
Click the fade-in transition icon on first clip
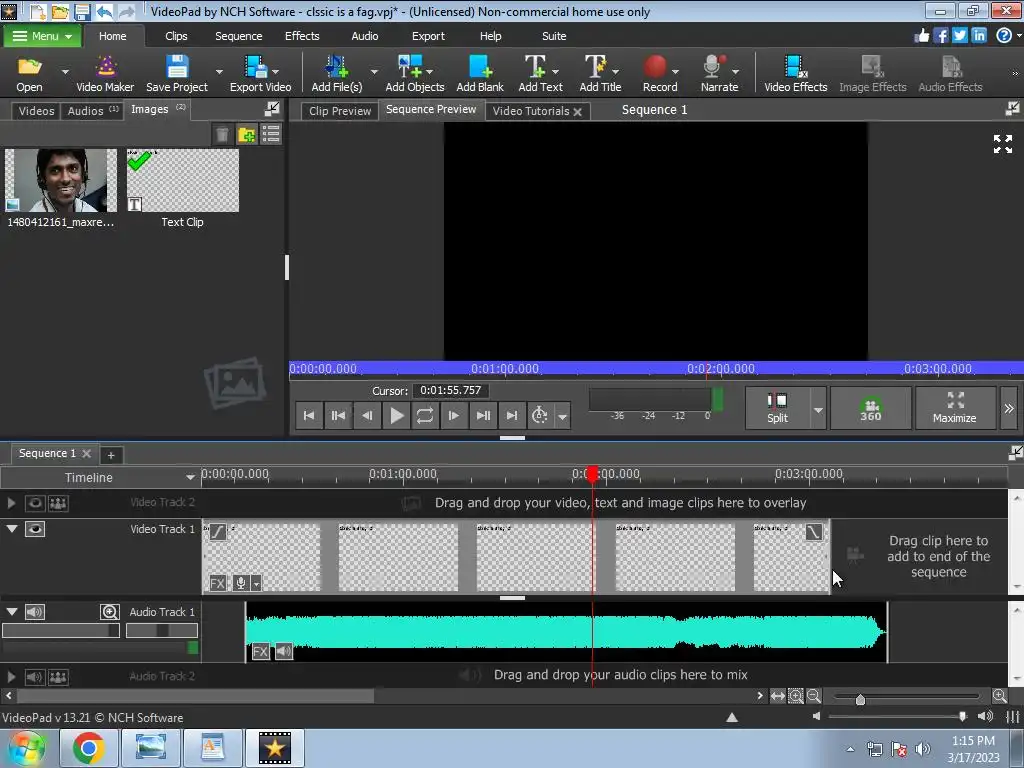218,532
